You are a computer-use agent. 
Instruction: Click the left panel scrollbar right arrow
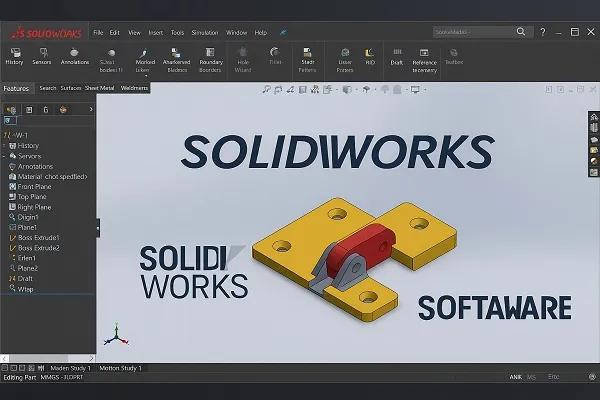91,358
